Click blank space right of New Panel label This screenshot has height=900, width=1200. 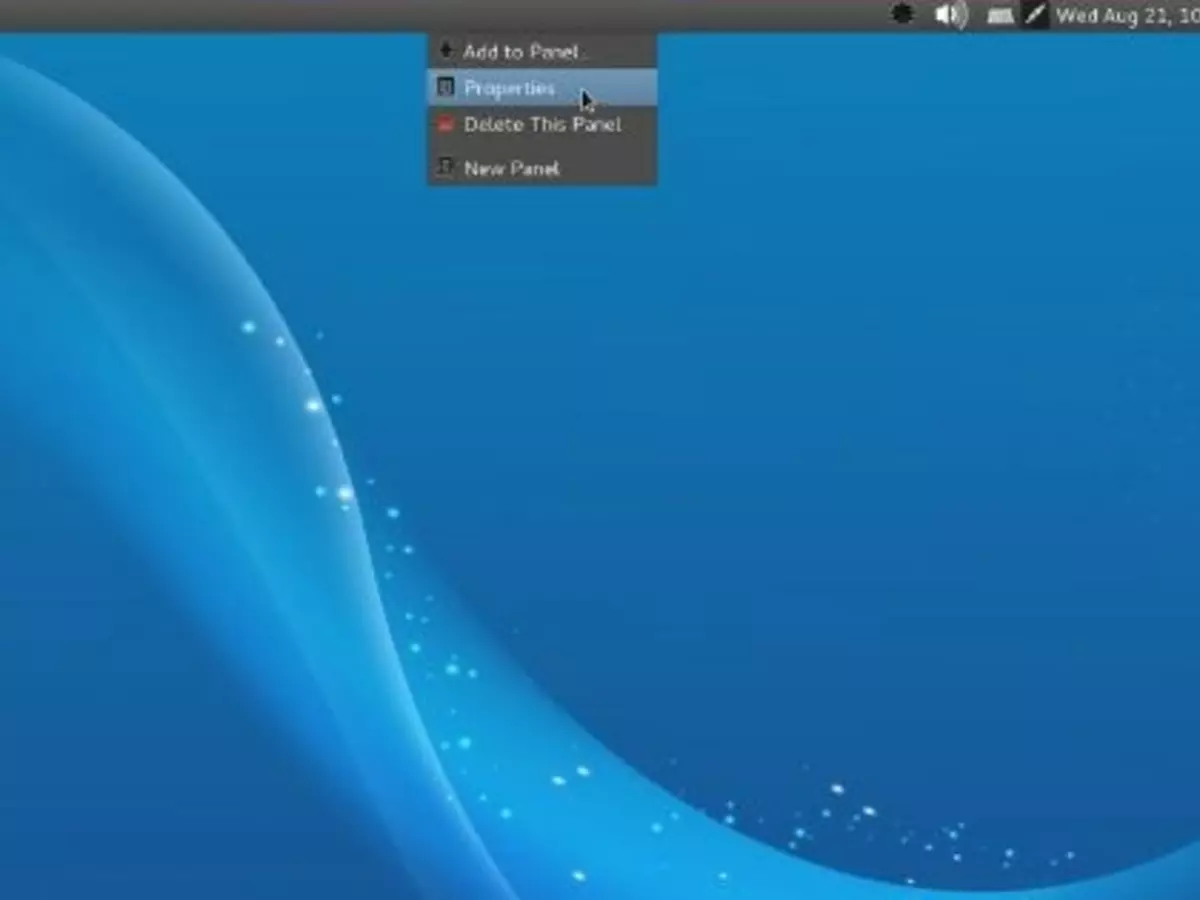[610, 168]
